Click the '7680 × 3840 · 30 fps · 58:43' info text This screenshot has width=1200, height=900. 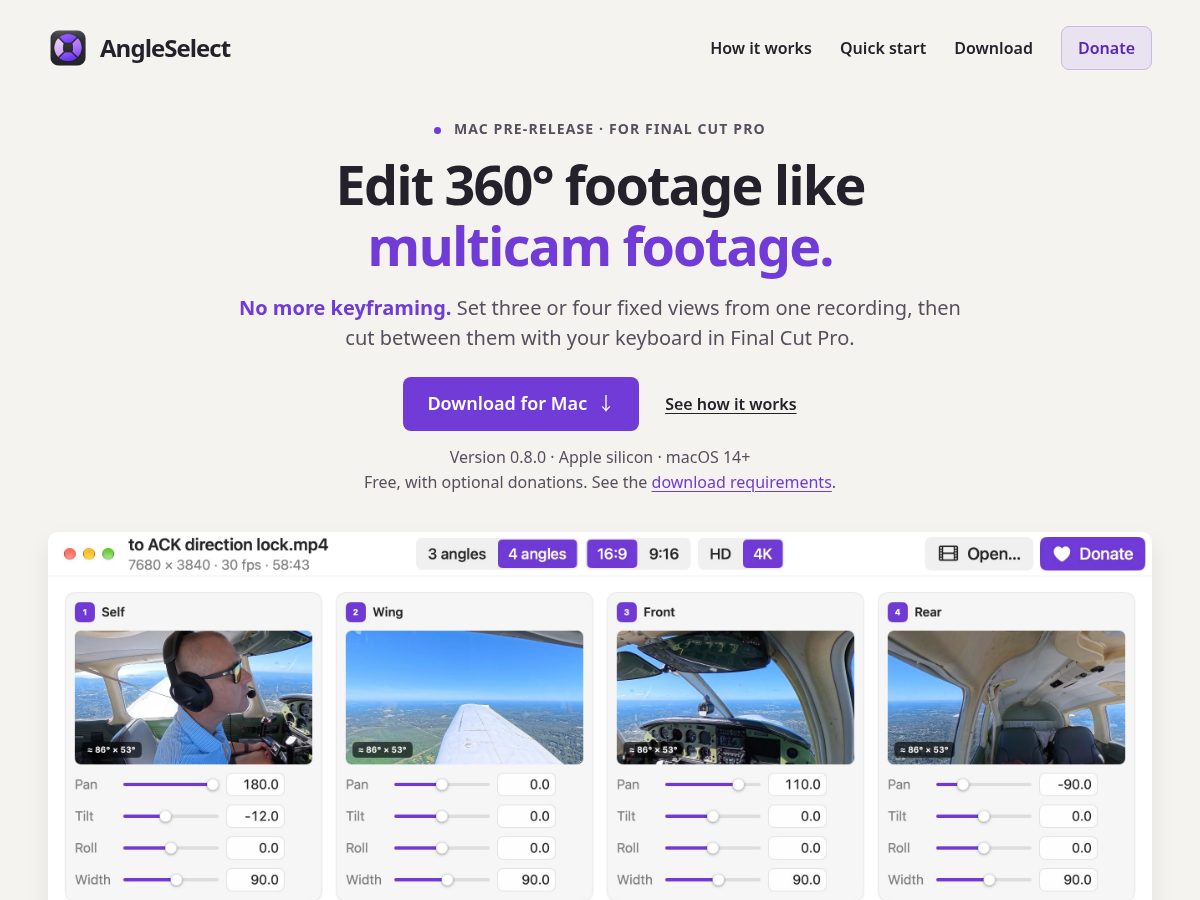point(219,565)
